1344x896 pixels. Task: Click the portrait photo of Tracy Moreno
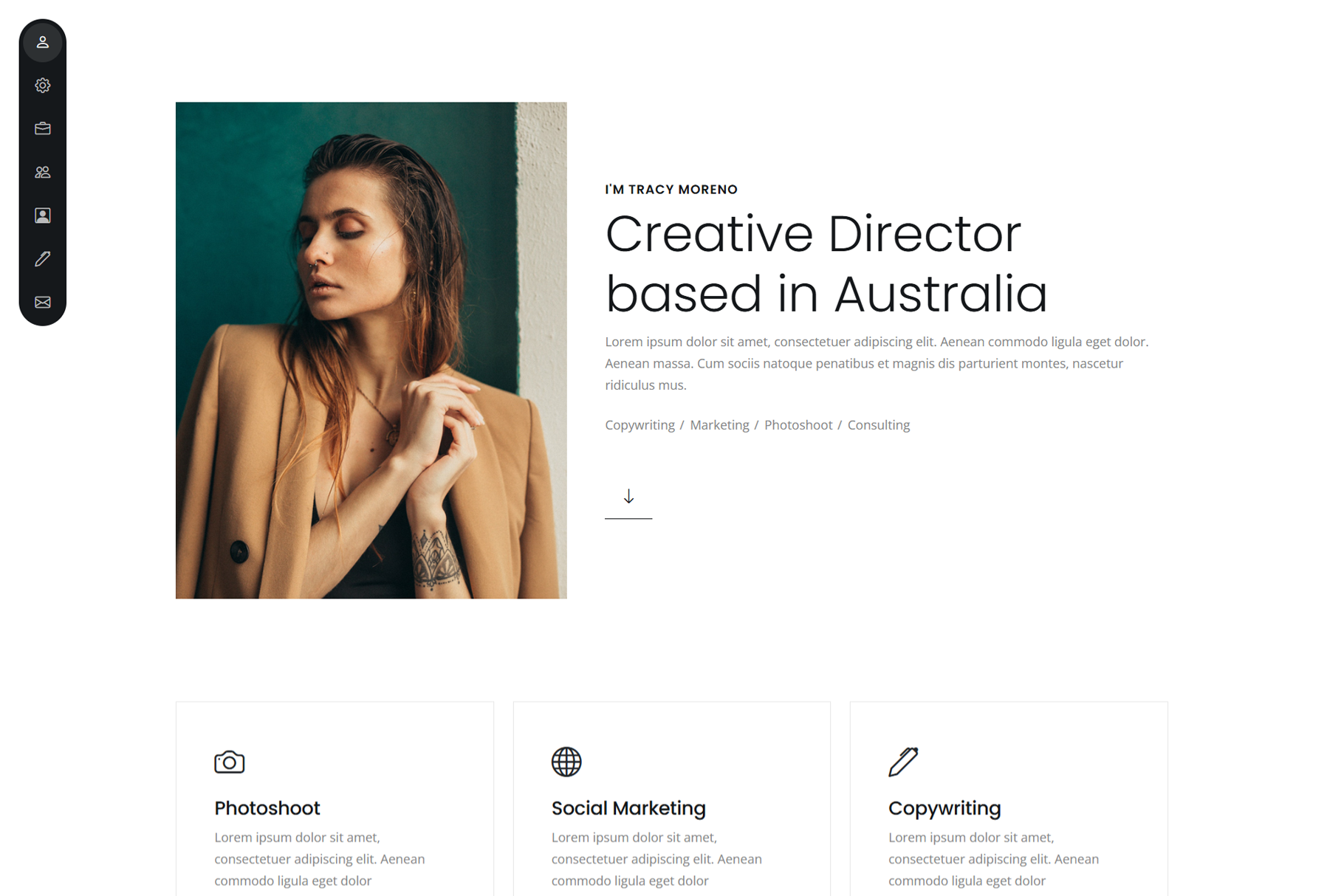click(x=371, y=350)
